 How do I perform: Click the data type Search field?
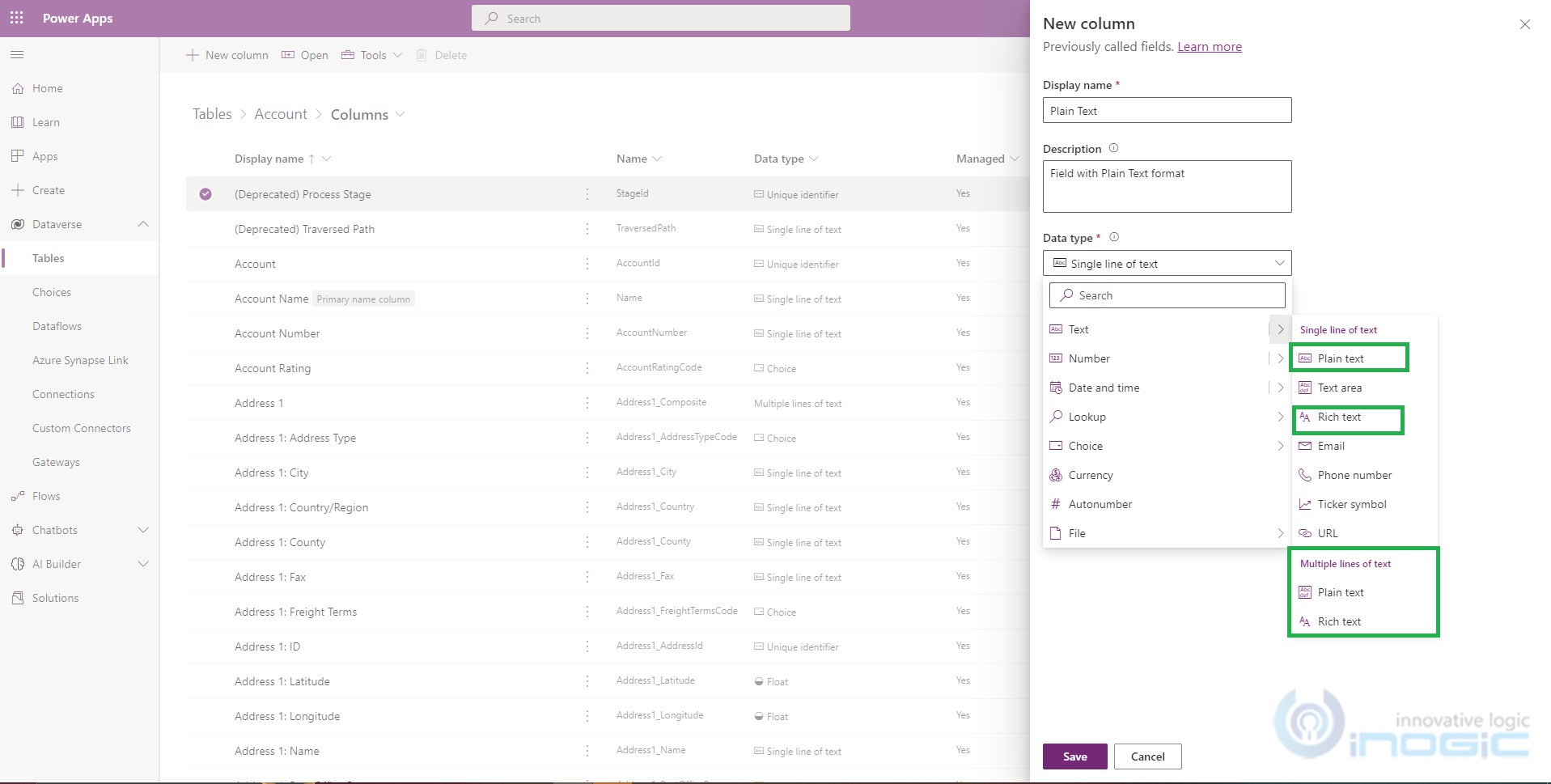(x=1167, y=295)
